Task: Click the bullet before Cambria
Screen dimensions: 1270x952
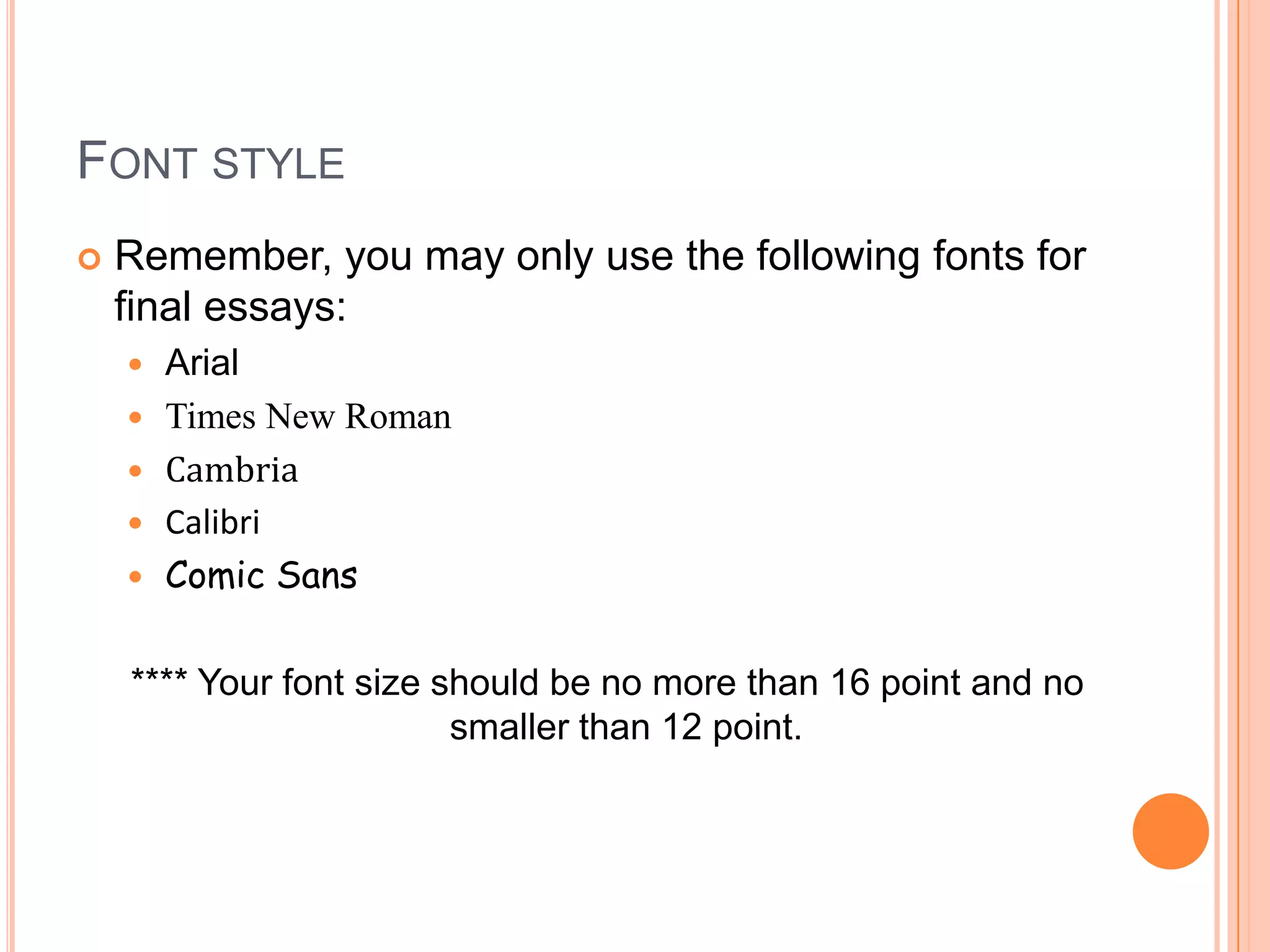Action: pos(136,471)
